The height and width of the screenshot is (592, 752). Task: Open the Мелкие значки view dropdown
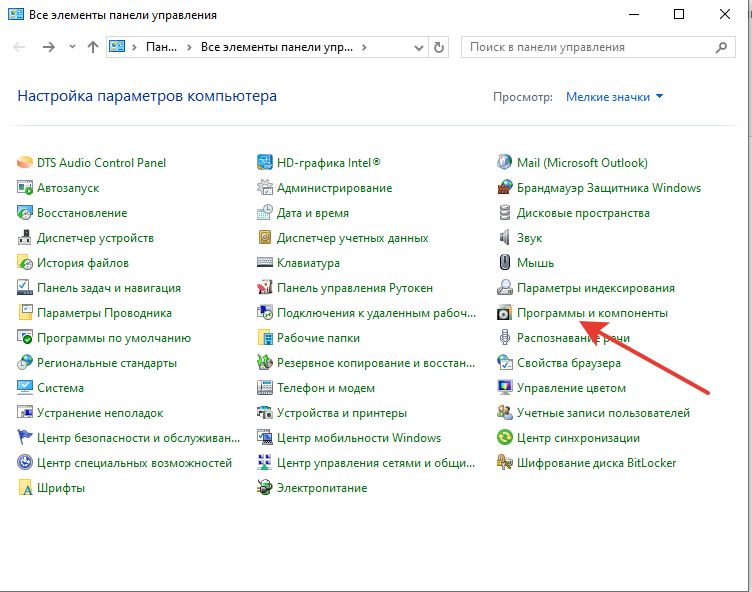(x=614, y=97)
